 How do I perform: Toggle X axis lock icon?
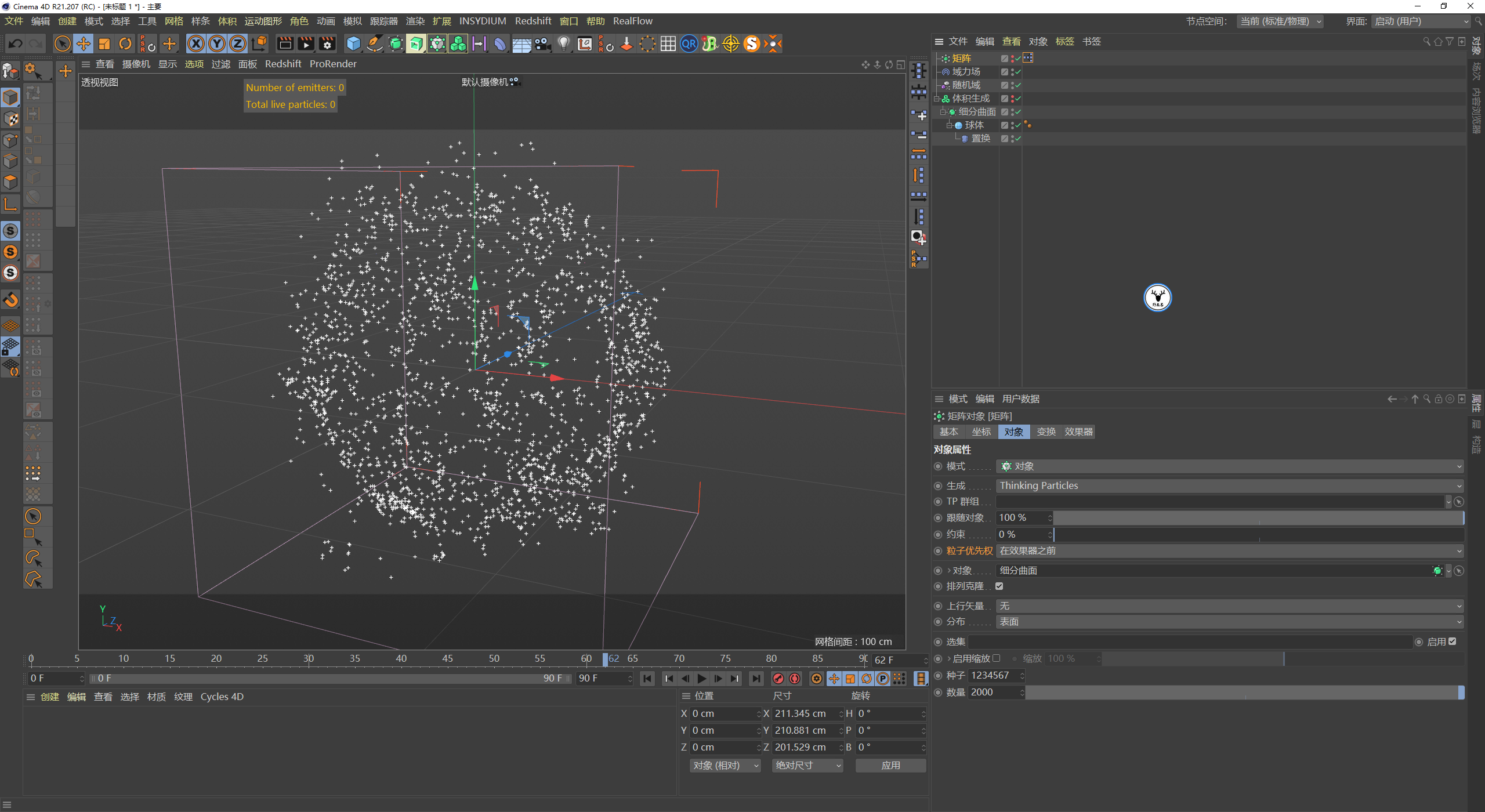(196, 43)
